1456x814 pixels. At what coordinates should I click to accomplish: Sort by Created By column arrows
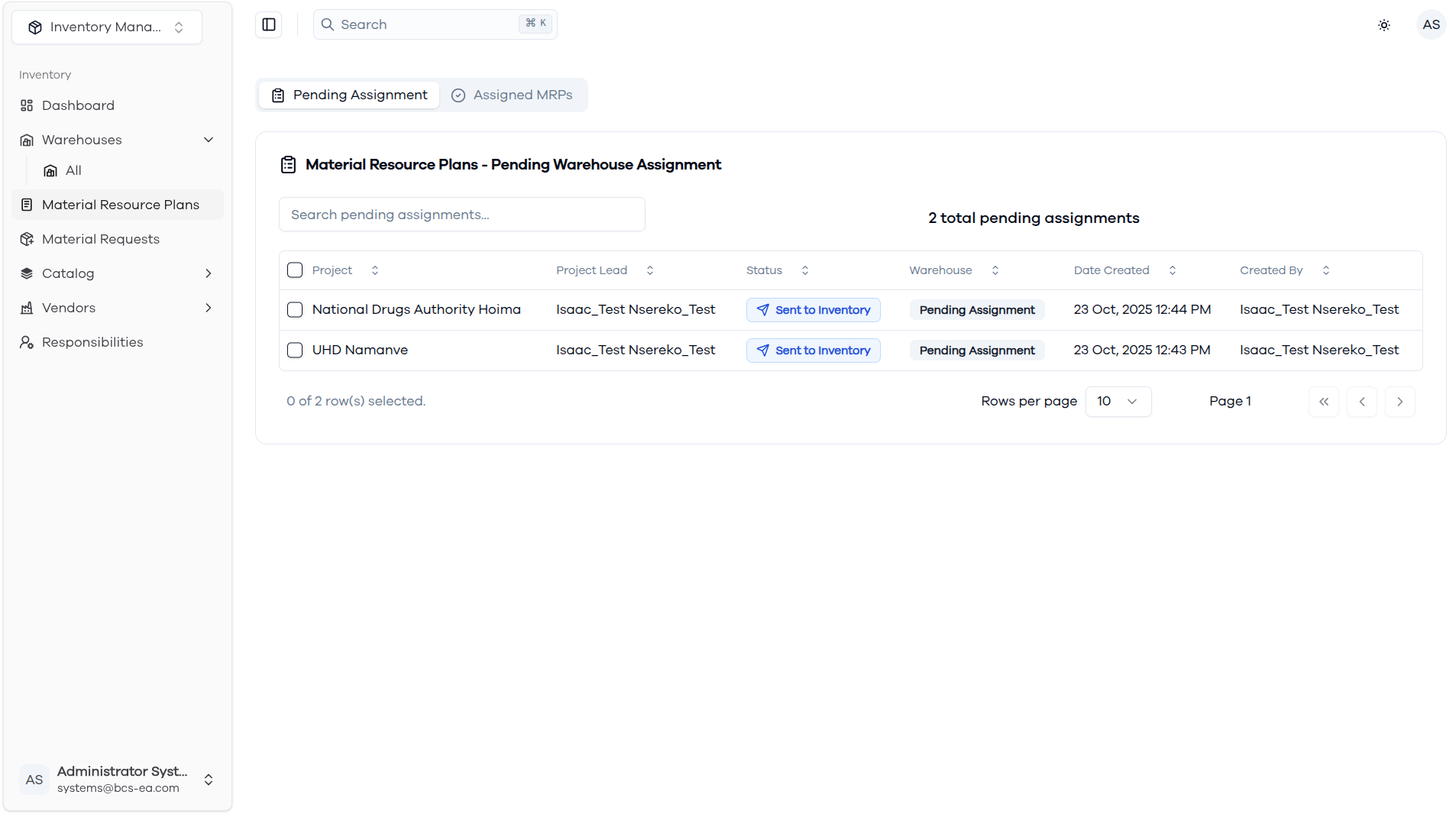coord(1326,270)
